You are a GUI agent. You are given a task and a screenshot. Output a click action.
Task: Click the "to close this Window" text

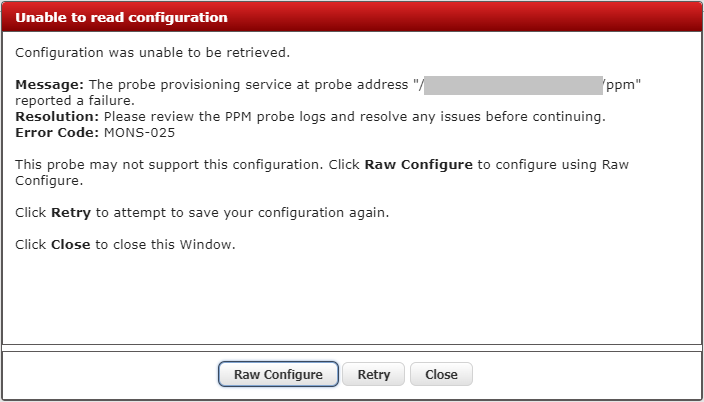click(166, 244)
